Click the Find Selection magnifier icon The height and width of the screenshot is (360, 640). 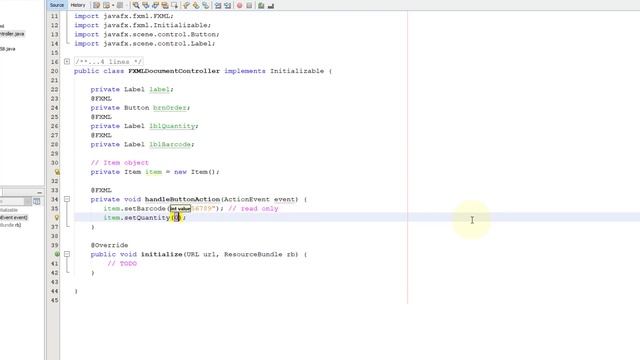point(136,5)
